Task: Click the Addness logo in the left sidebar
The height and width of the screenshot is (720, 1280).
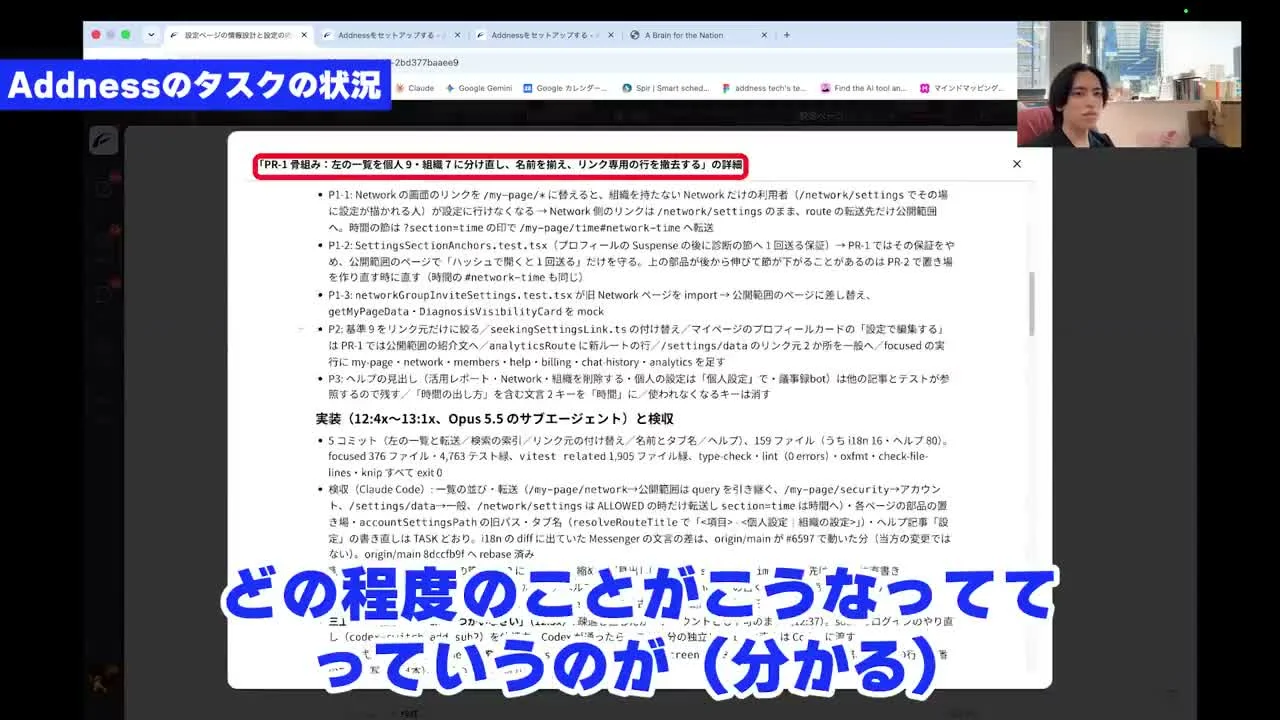Action: (x=103, y=141)
